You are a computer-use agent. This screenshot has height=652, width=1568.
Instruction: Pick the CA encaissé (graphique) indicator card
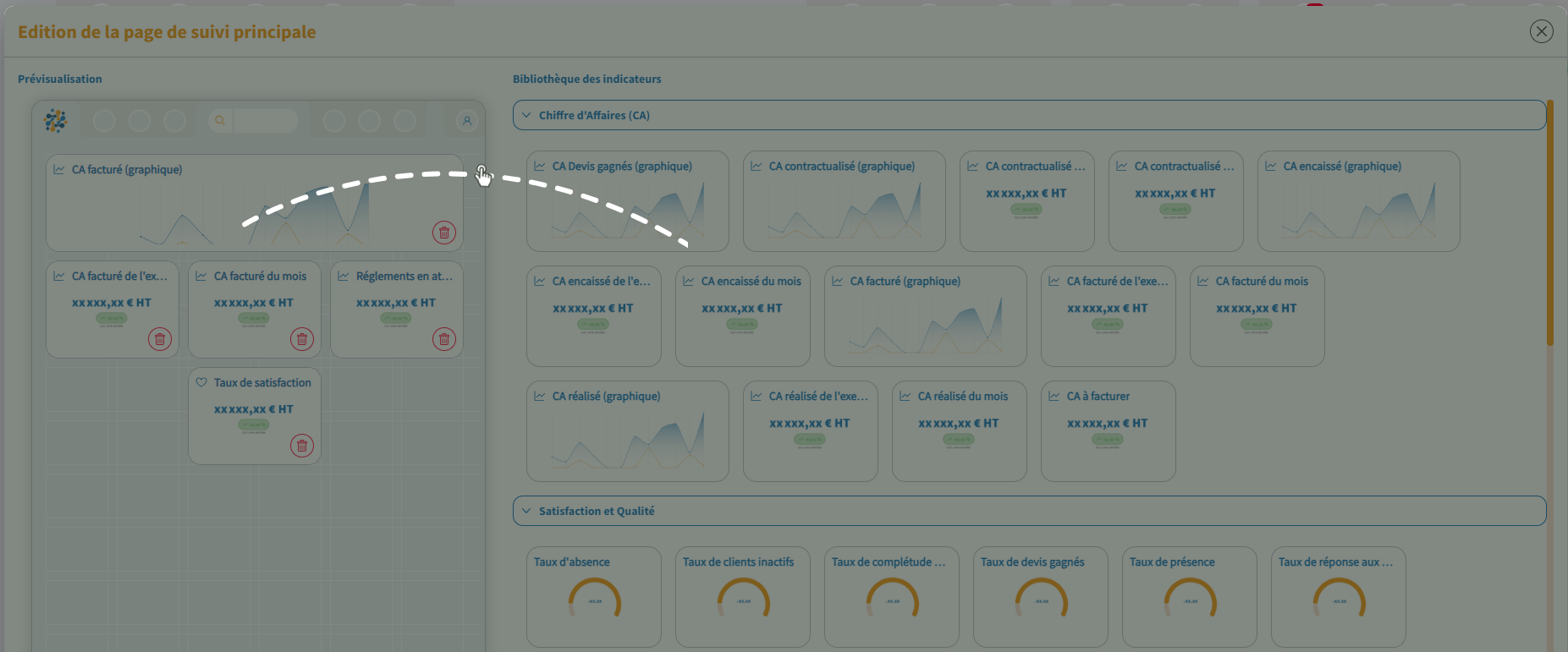tap(1358, 201)
